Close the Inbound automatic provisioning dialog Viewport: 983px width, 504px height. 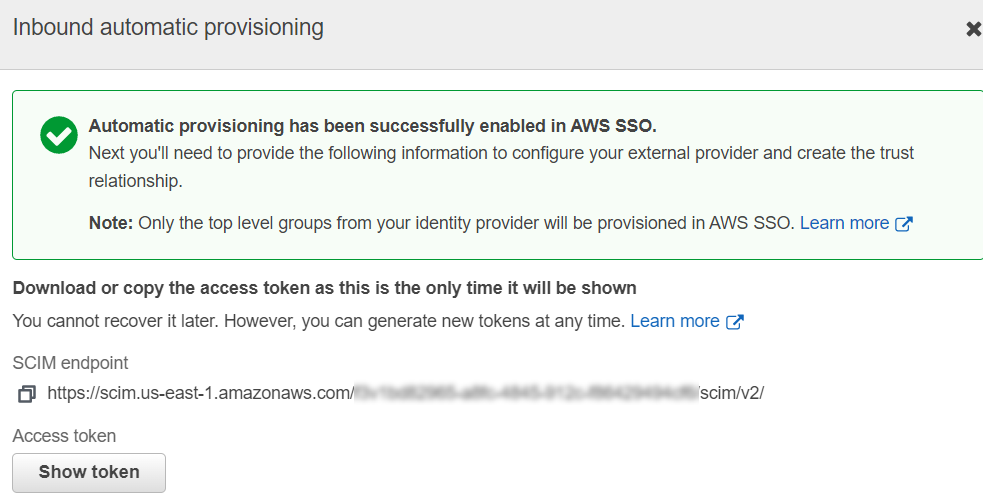973,29
